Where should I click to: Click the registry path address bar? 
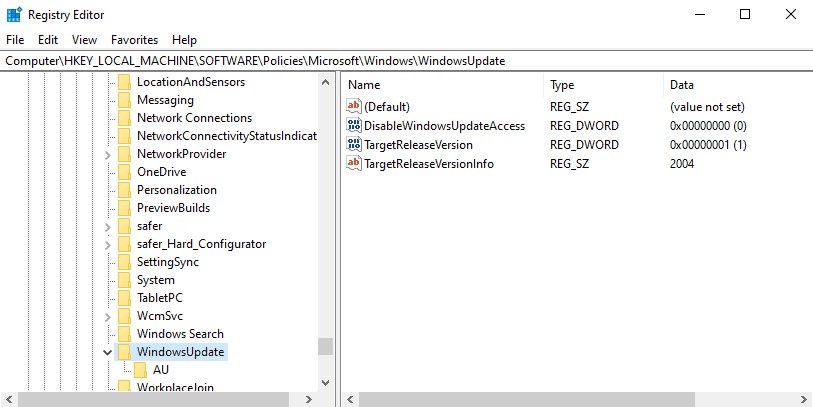pos(400,61)
